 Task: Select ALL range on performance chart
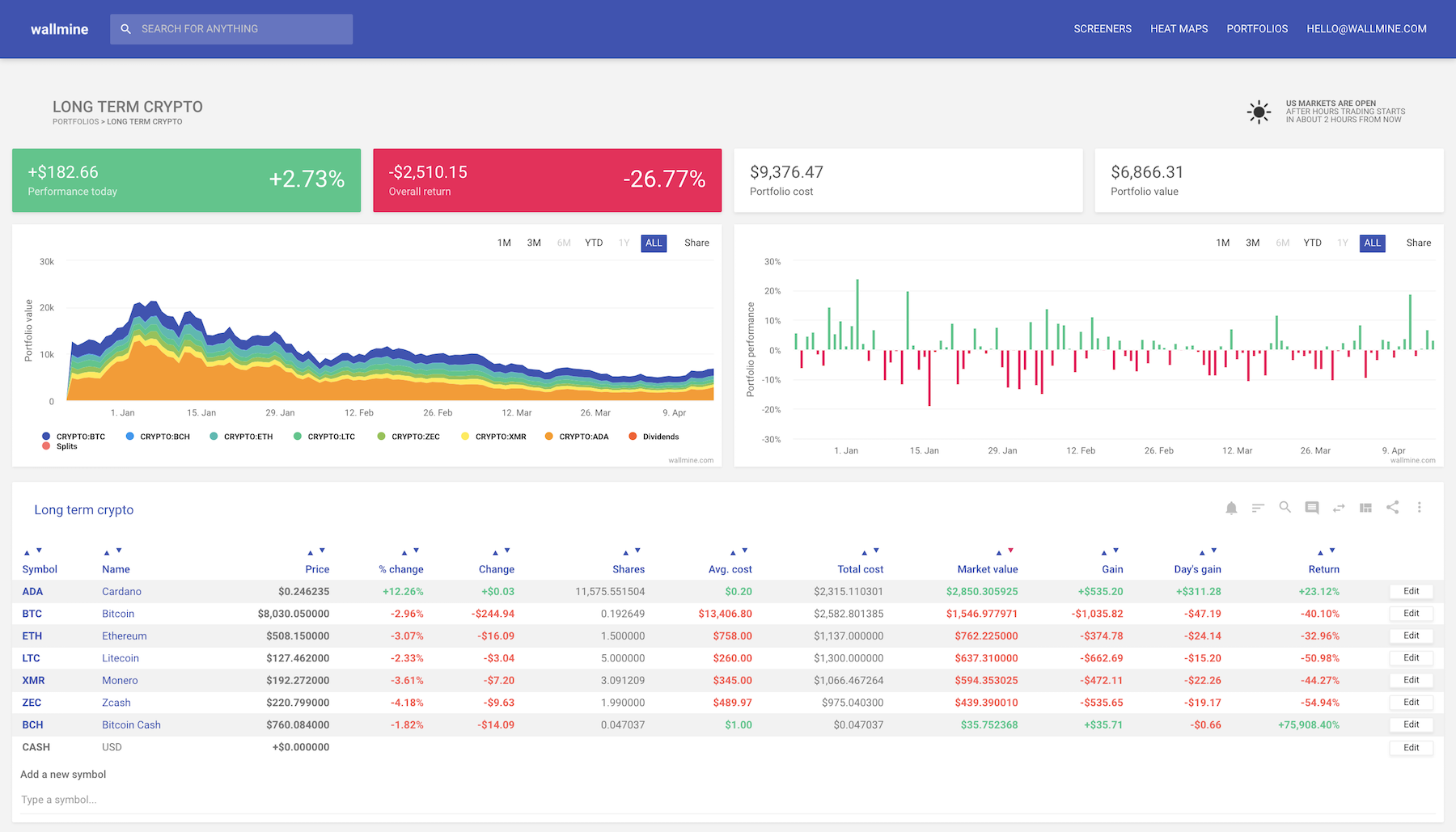click(1372, 243)
